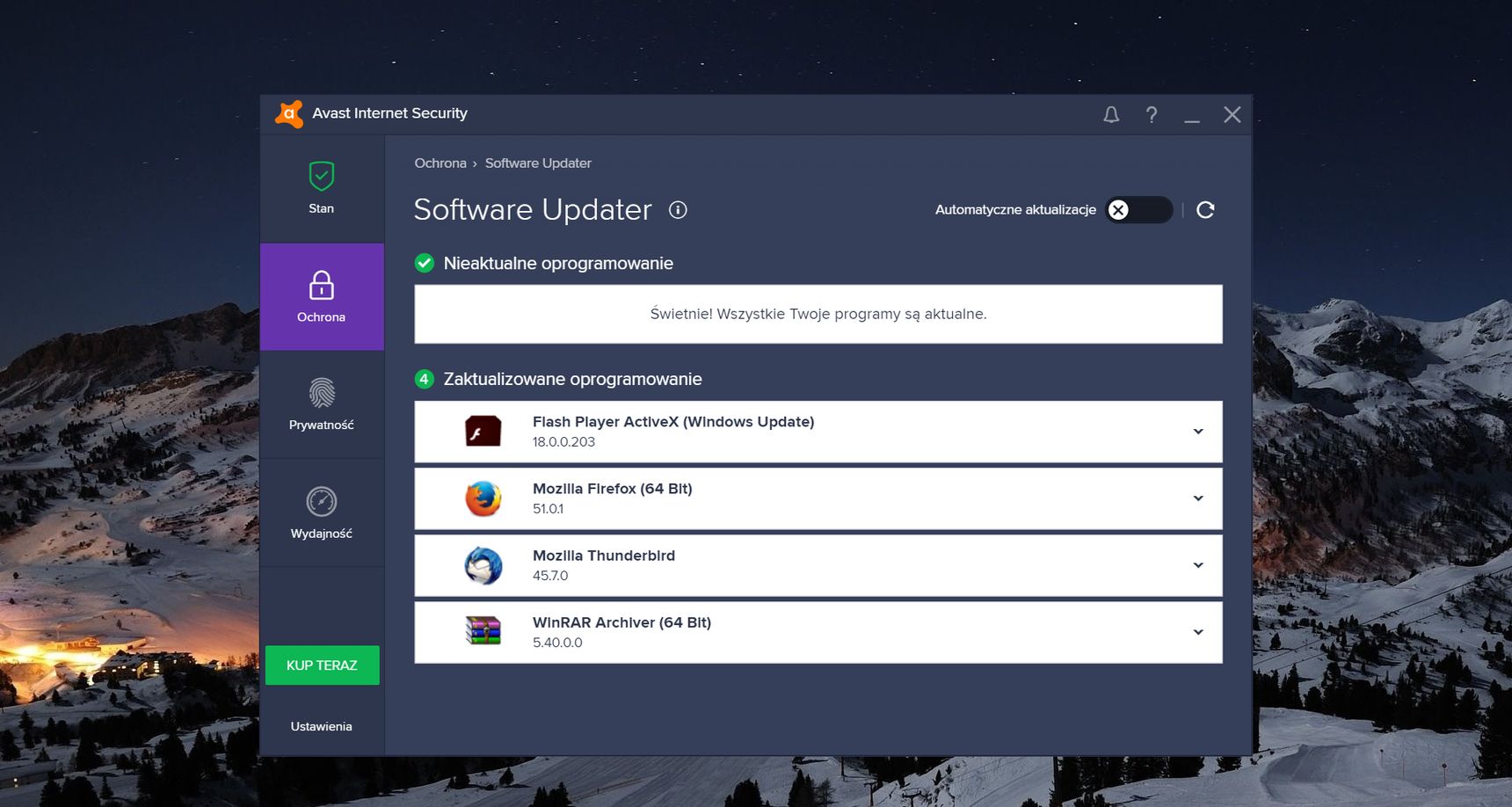This screenshot has height=807, width=1512.
Task: Expand the Mozilla Thunderbird row
Action: point(1198,565)
